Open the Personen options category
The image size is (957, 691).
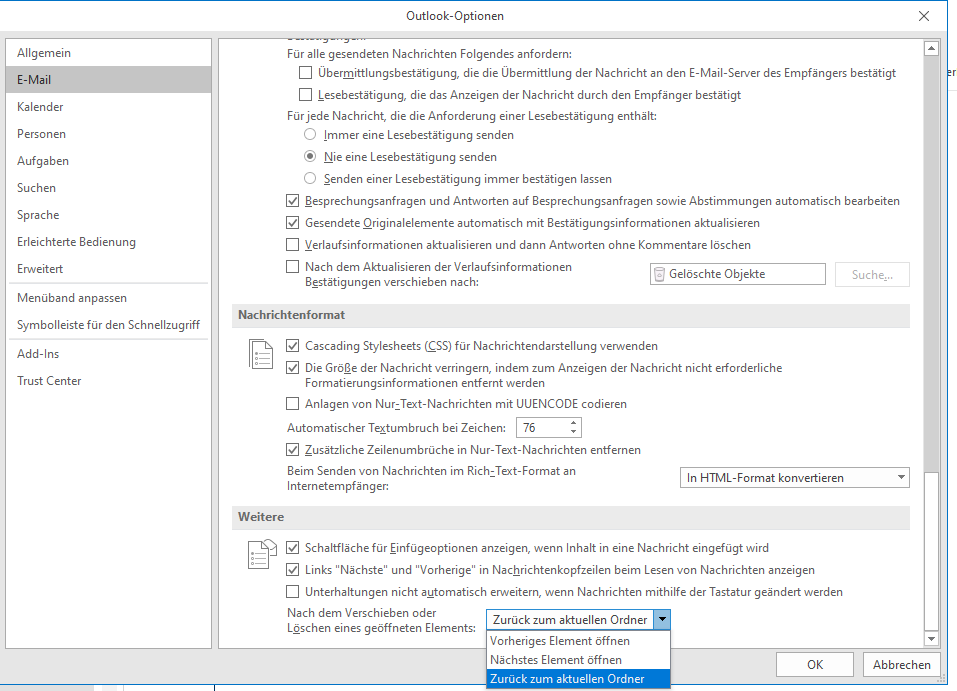tap(109, 134)
